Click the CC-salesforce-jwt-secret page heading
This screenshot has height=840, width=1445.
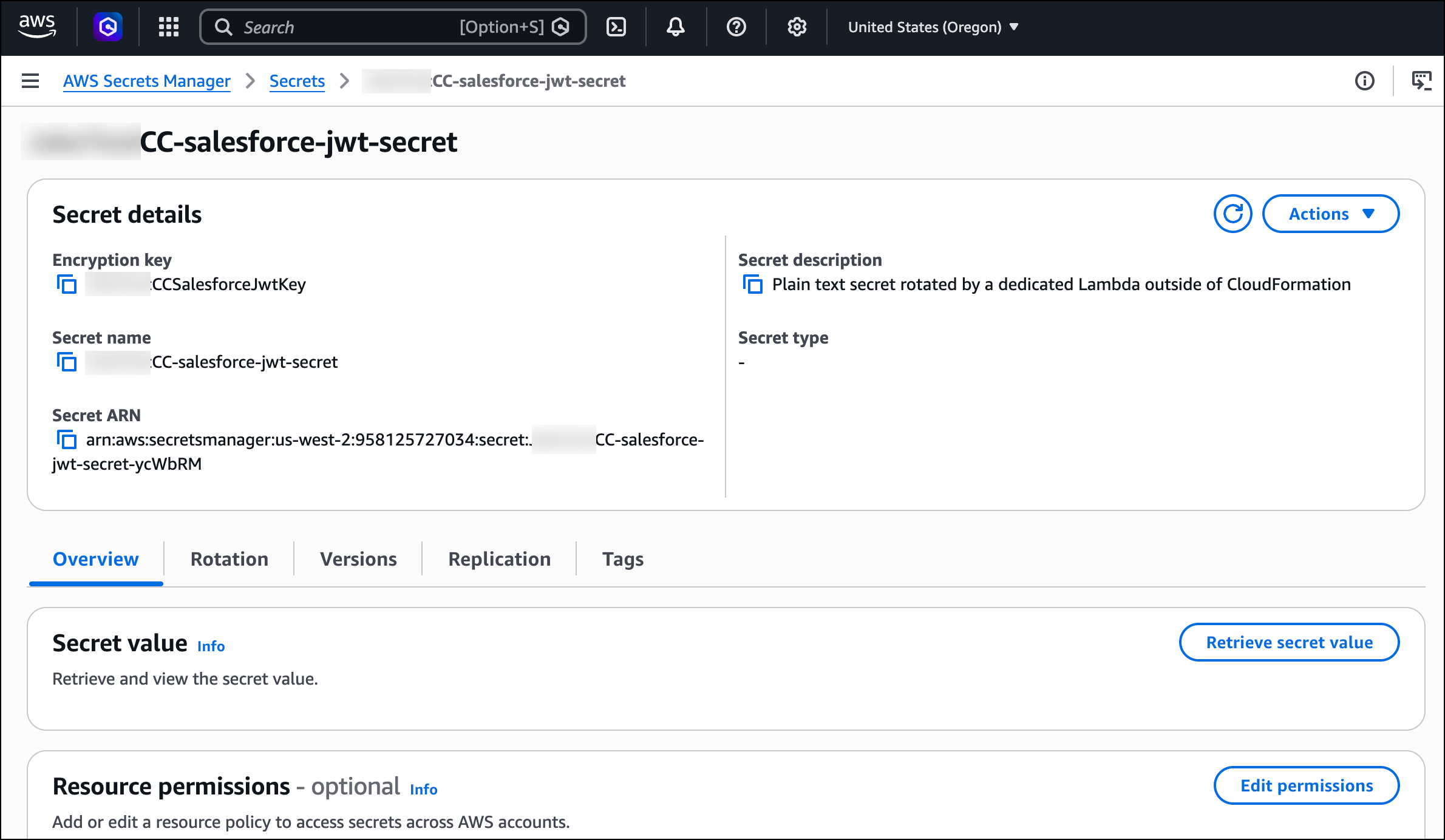[298, 142]
